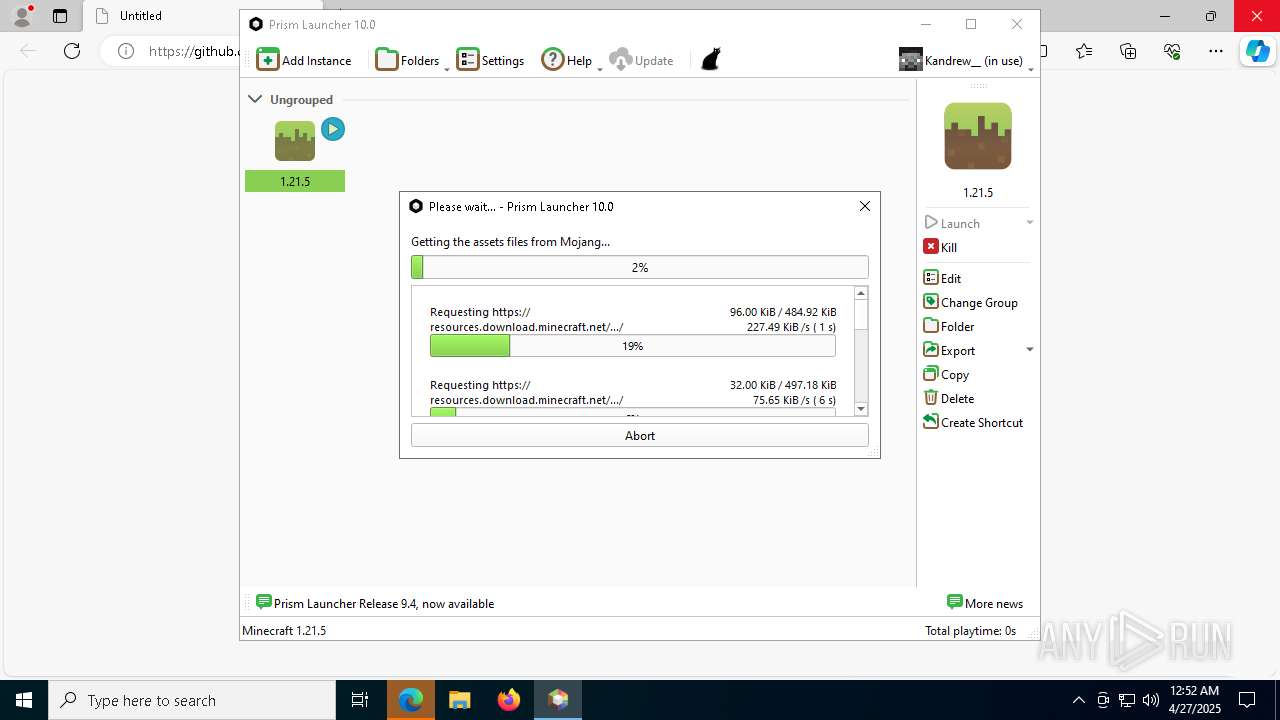The height and width of the screenshot is (720, 1280).
Task: Click the large grass block icon in sidebar
Action: (978, 136)
